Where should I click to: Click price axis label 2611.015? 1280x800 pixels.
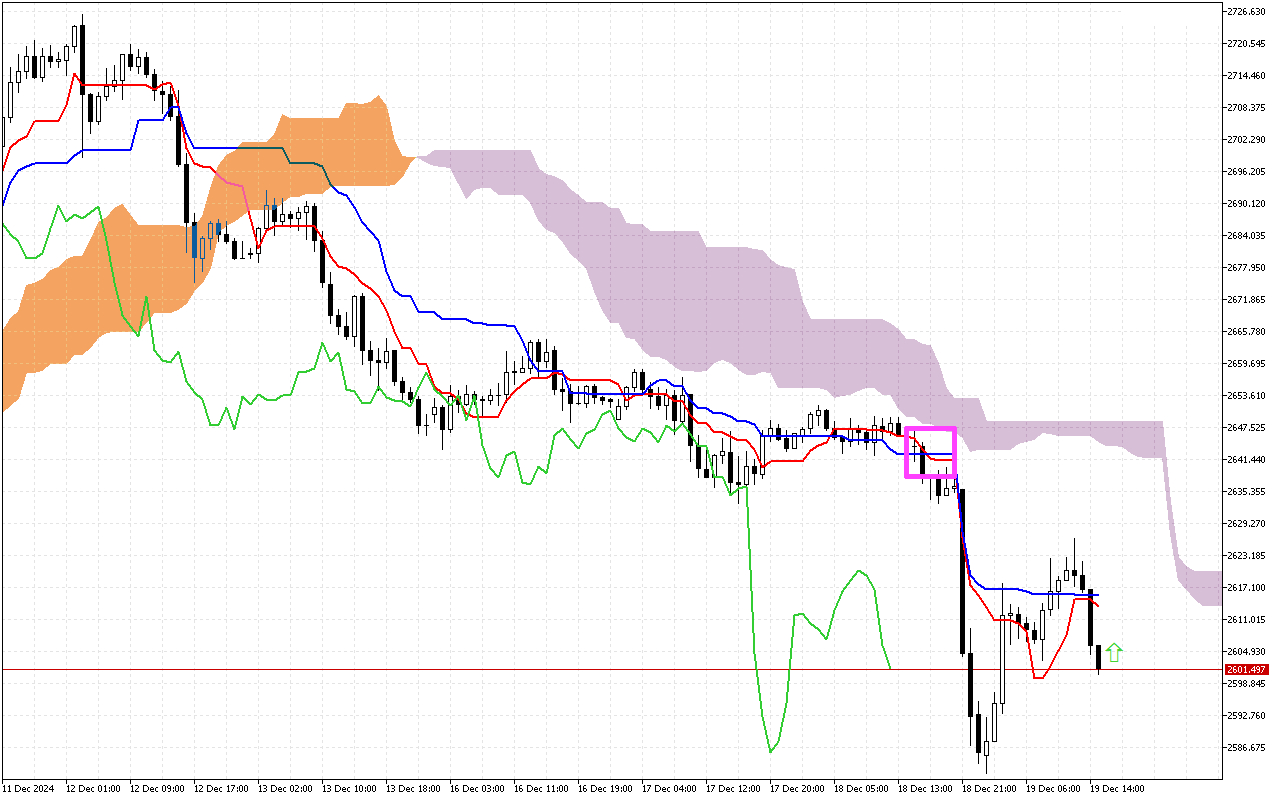tap(1246, 620)
